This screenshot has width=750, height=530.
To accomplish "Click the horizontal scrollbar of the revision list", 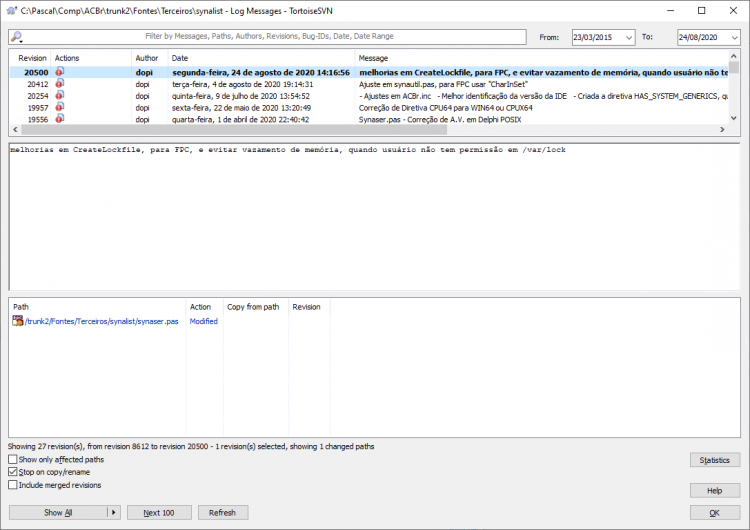I will coord(234,129).
